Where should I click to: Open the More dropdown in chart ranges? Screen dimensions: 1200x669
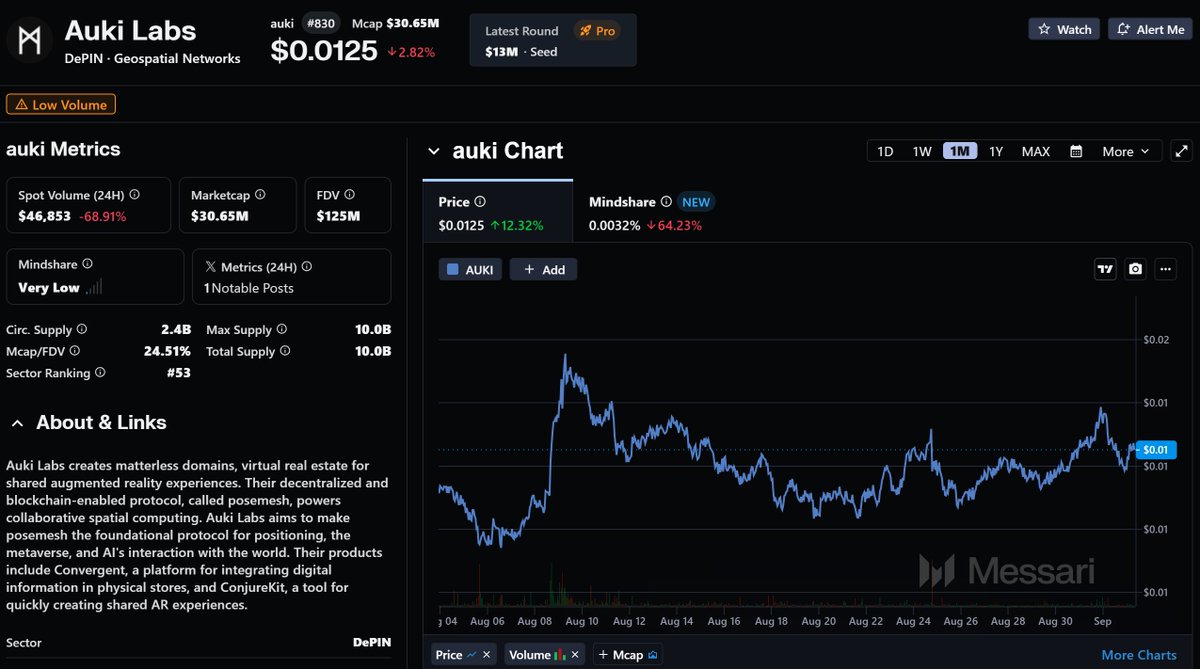[1126, 151]
